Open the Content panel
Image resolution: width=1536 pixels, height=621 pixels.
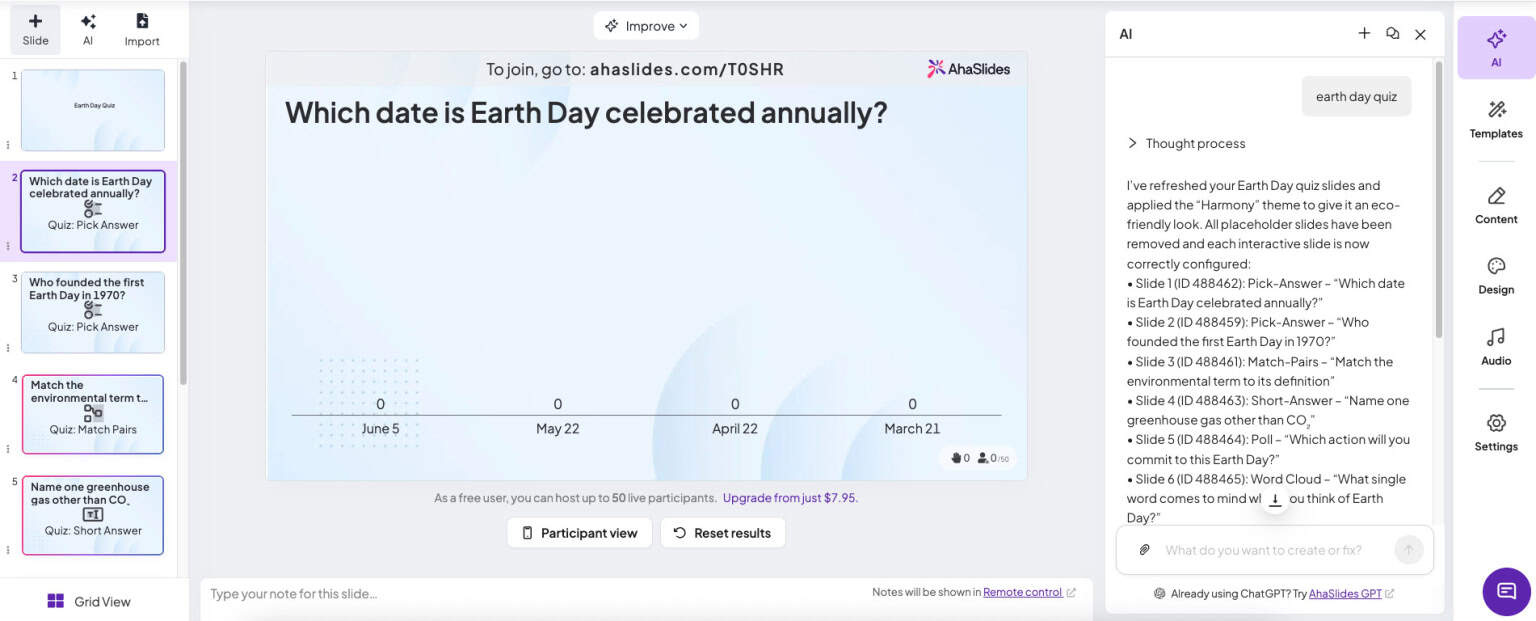1495,206
